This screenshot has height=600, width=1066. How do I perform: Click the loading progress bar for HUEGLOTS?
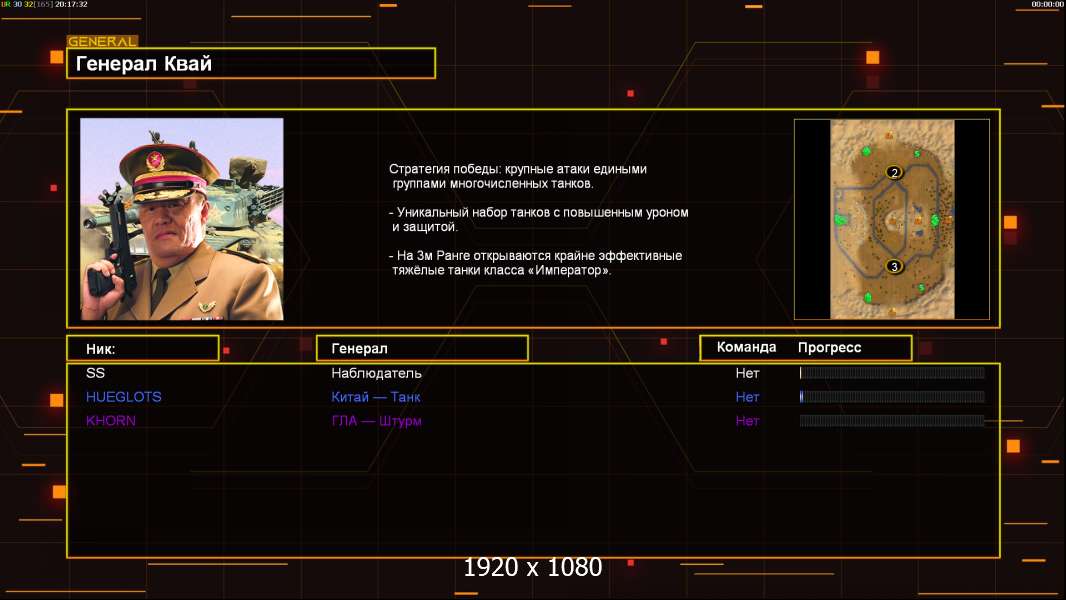892,397
